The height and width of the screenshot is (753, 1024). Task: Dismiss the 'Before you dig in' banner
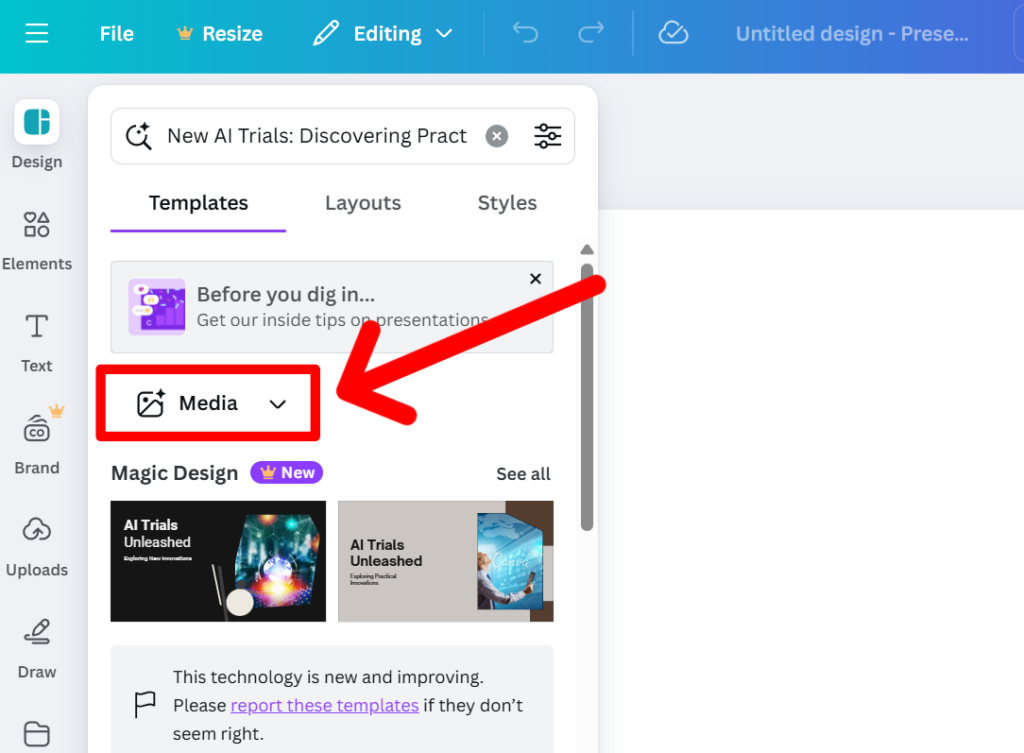tap(536, 279)
